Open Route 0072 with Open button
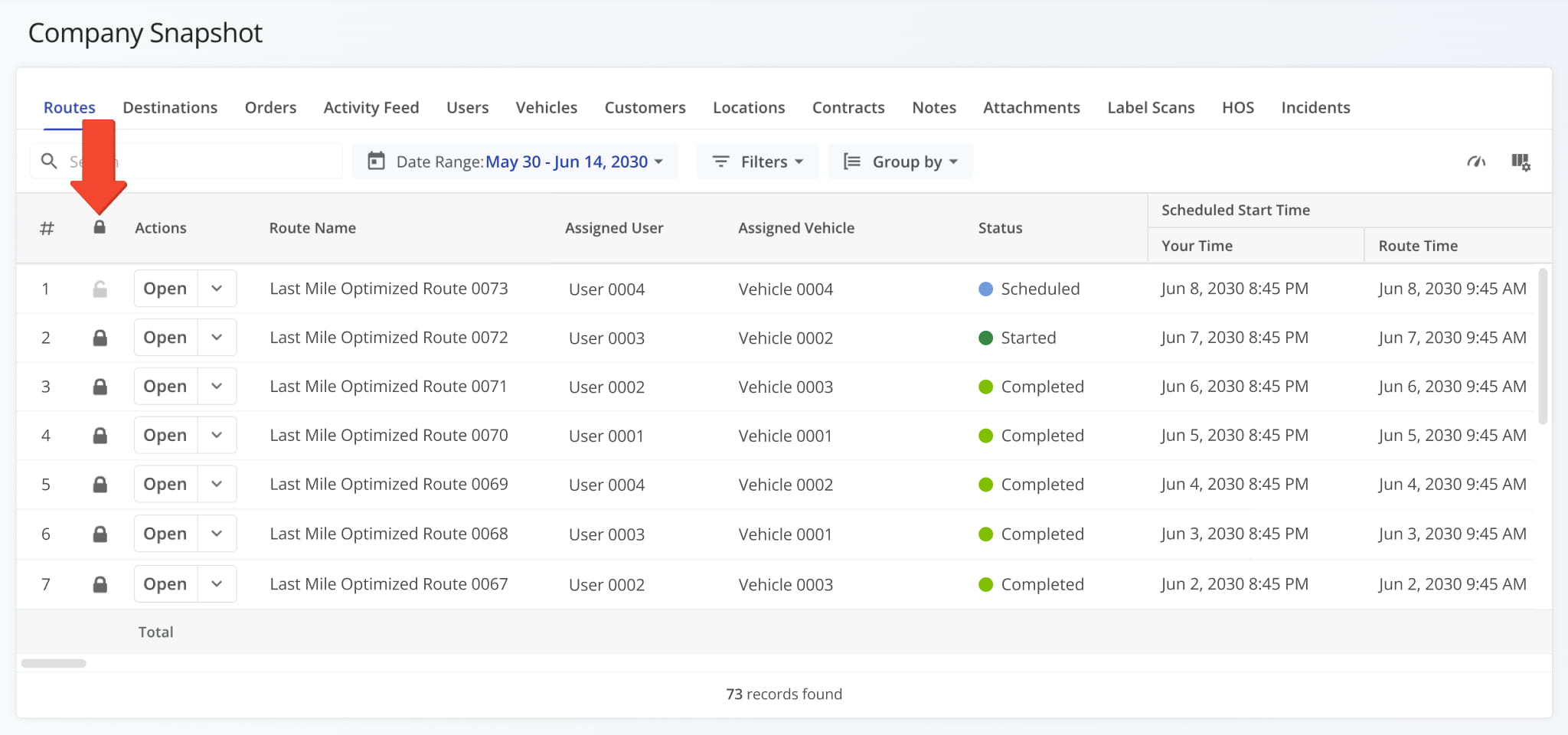This screenshot has height=735, width=1568. [x=165, y=338]
